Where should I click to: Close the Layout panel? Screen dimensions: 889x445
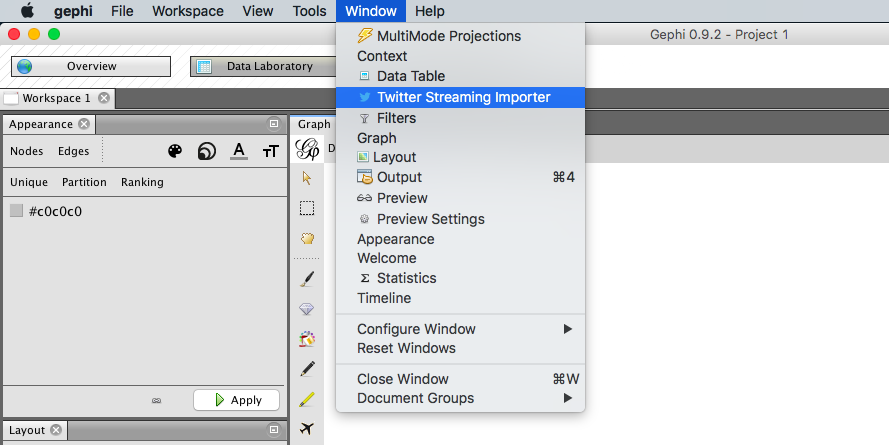pyautogui.click(x=56, y=430)
